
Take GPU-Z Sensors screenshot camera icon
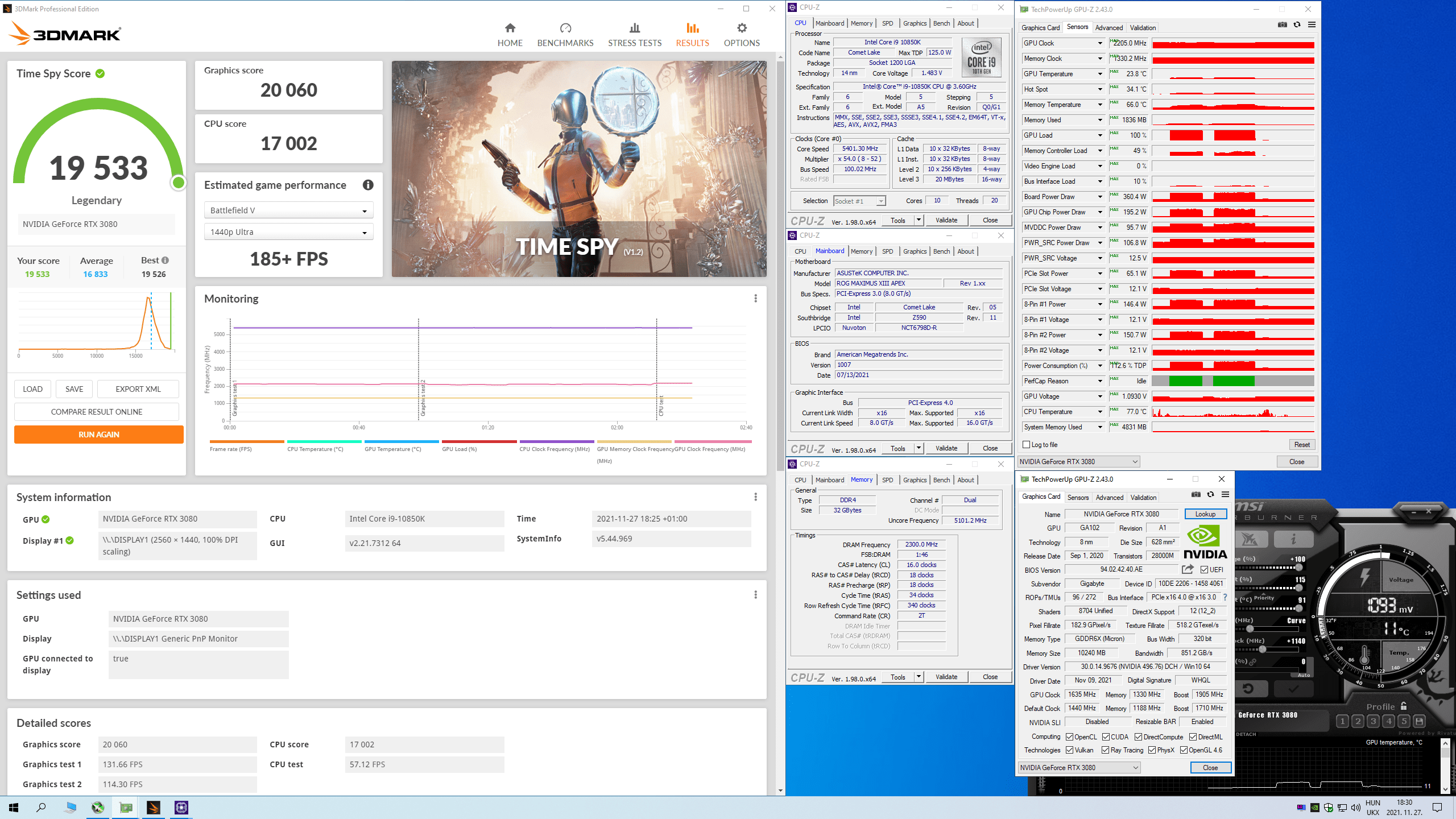click(x=1282, y=25)
